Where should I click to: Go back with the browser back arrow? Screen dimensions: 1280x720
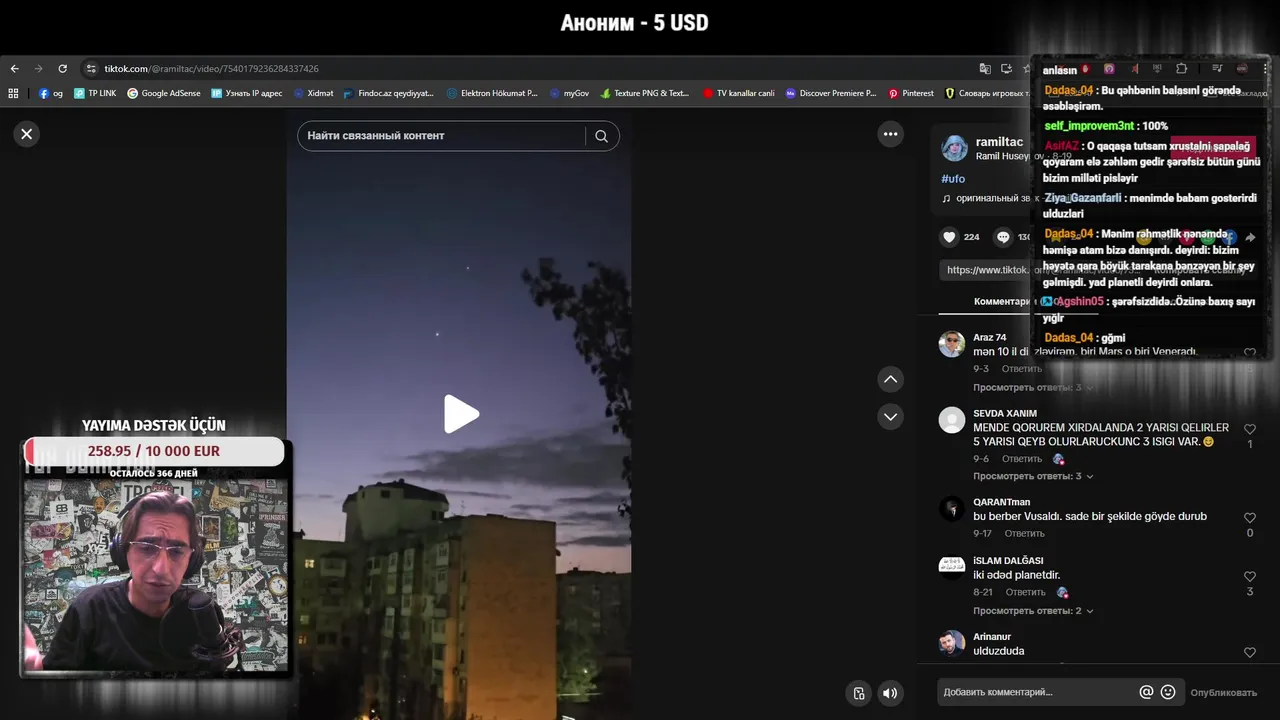(x=14, y=69)
